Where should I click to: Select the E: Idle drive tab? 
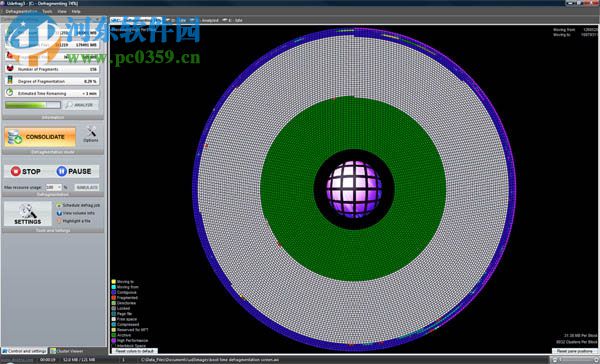click(232, 20)
